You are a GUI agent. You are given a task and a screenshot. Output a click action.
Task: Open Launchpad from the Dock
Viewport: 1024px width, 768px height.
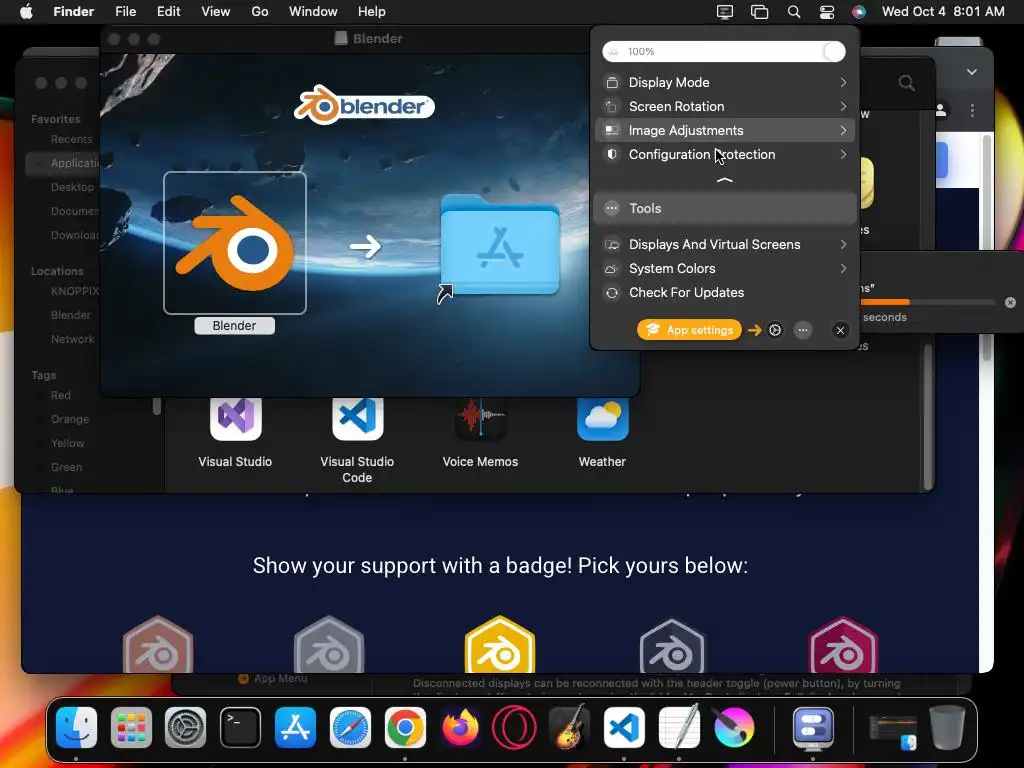tap(131, 728)
